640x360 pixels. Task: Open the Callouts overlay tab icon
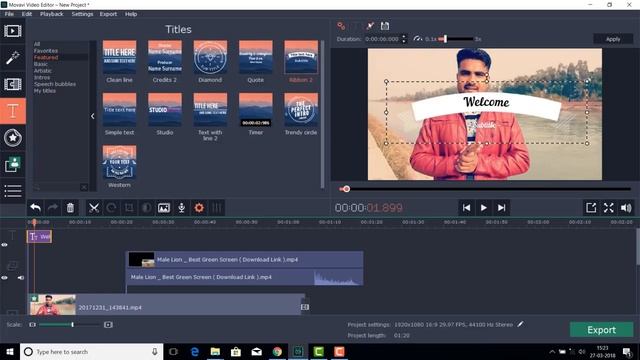coord(13,164)
